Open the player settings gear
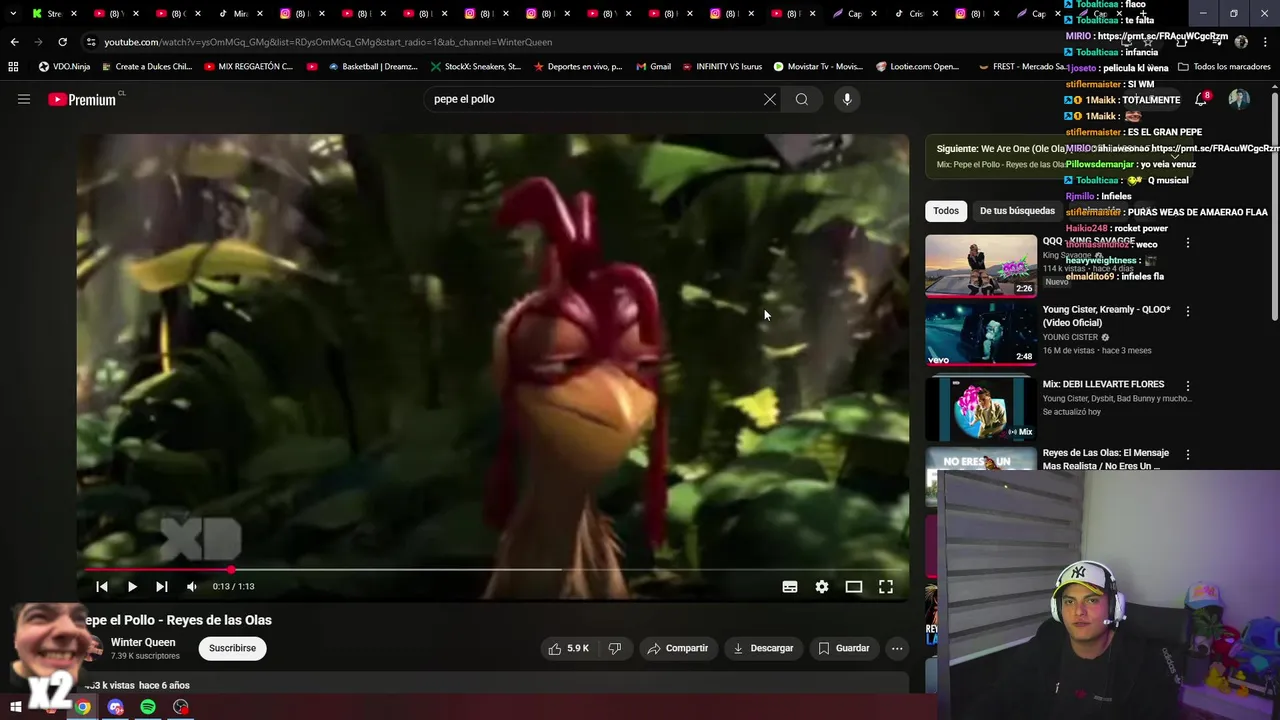The height and width of the screenshot is (720, 1280). click(822, 587)
